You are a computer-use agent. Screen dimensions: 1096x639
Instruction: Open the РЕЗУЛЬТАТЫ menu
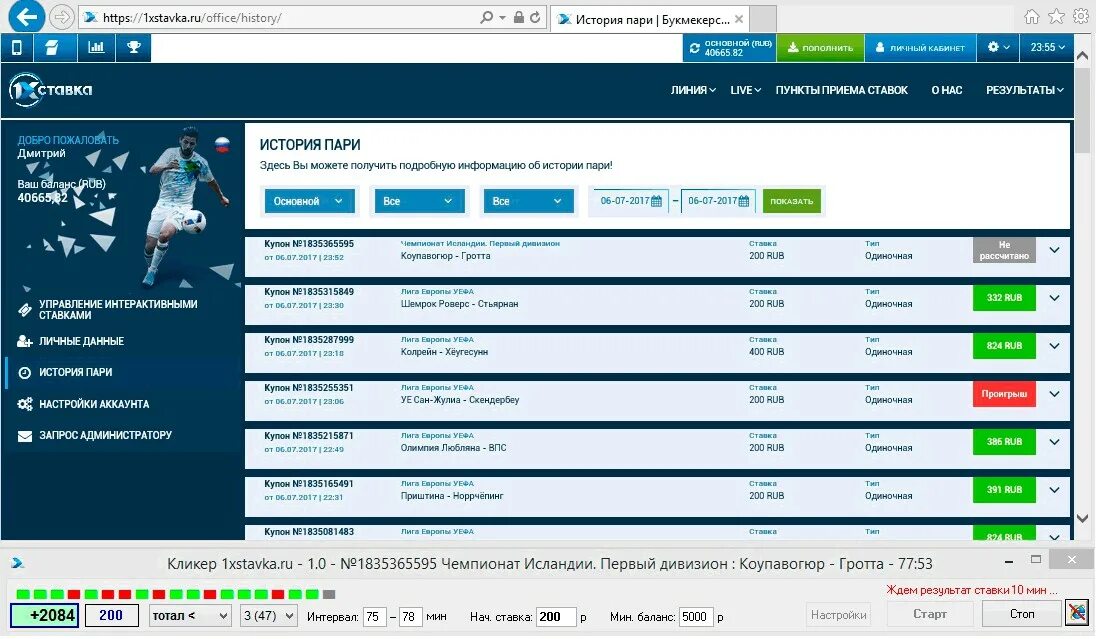(1025, 90)
